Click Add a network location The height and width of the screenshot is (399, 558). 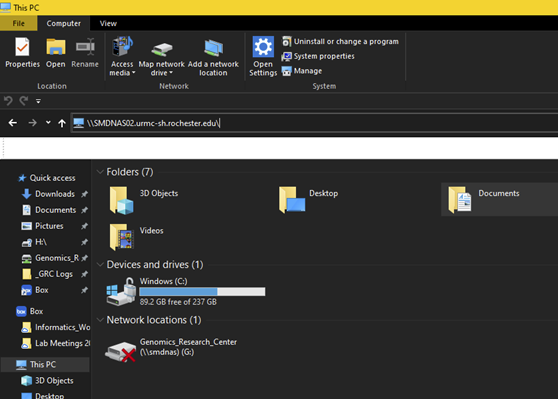[213, 56]
